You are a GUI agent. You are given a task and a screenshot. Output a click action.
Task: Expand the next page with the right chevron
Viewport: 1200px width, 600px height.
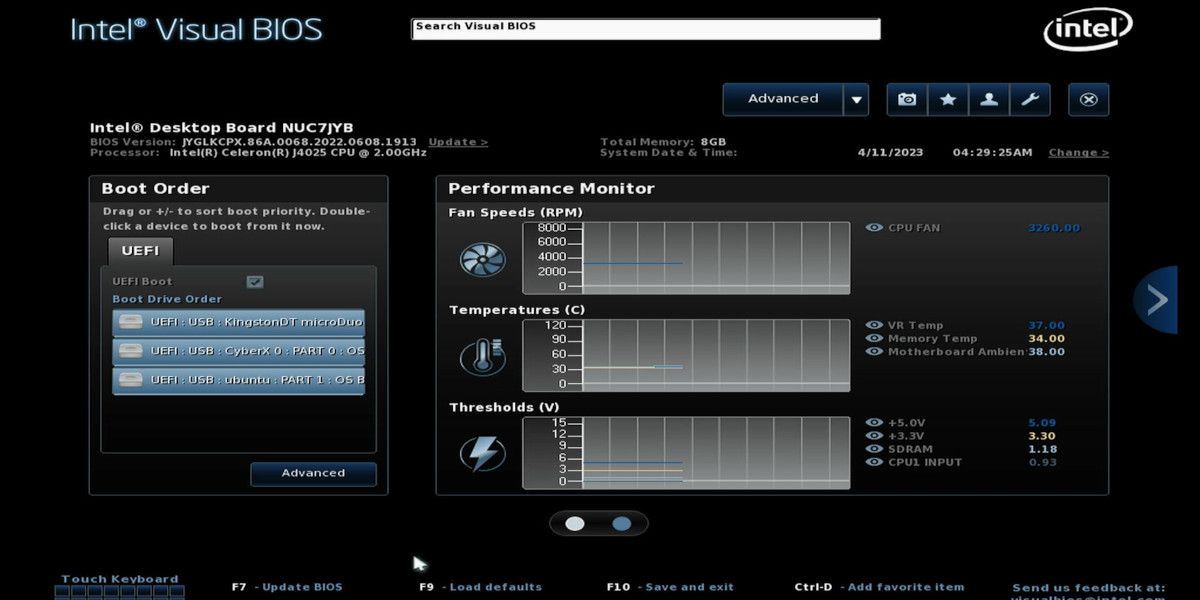(x=1156, y=298)
